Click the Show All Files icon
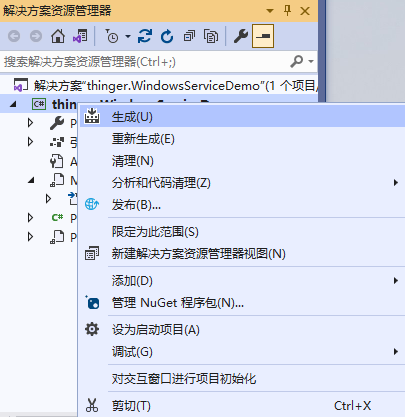The height and width of the screenshot is (417, 405). 211,36
